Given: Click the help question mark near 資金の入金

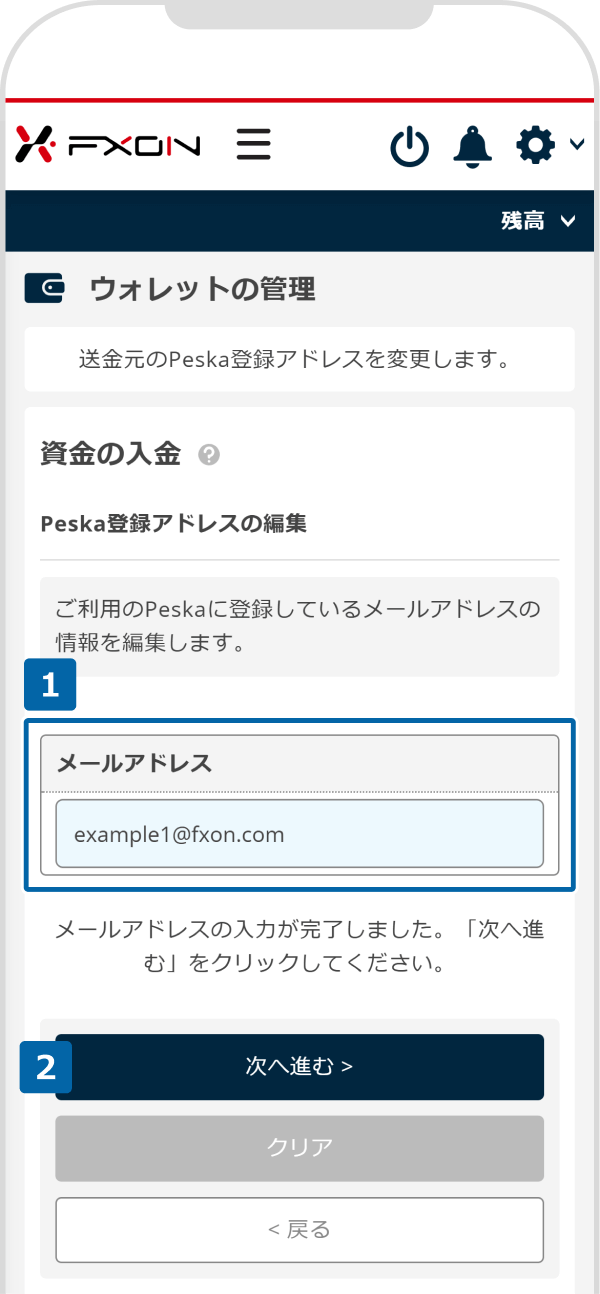Looking at the screenshot, I should point(209,455).
